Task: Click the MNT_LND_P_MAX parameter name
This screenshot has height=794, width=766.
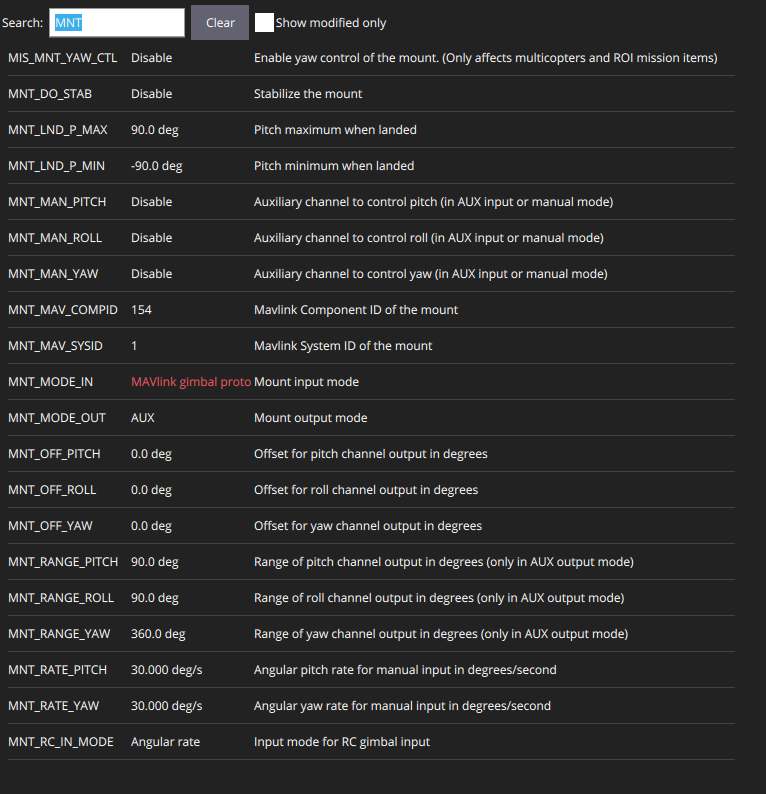Action: 58,130
